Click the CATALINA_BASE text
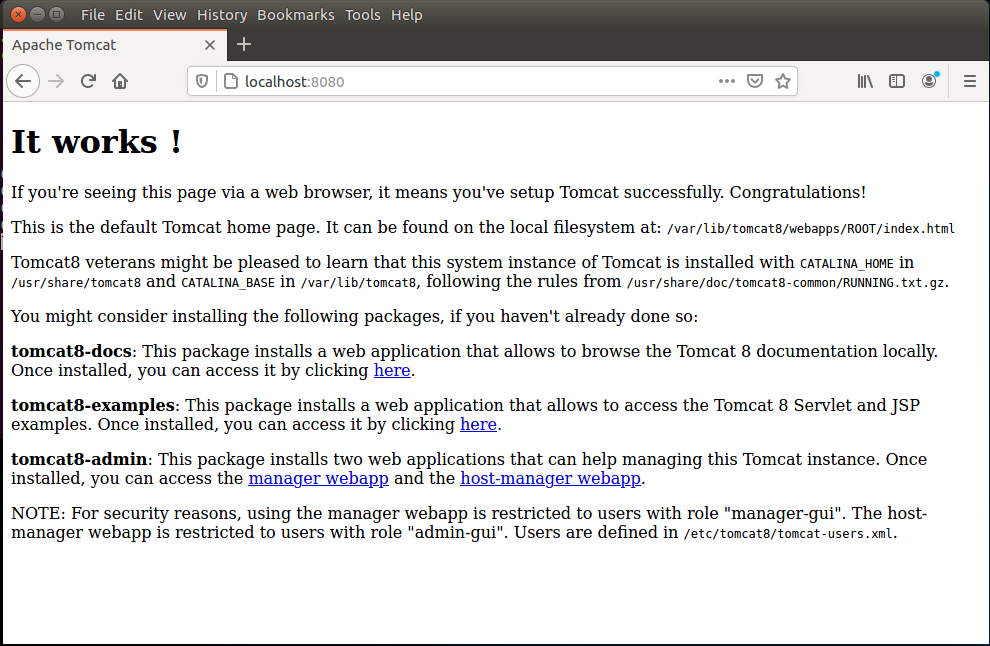 (228, 283)
